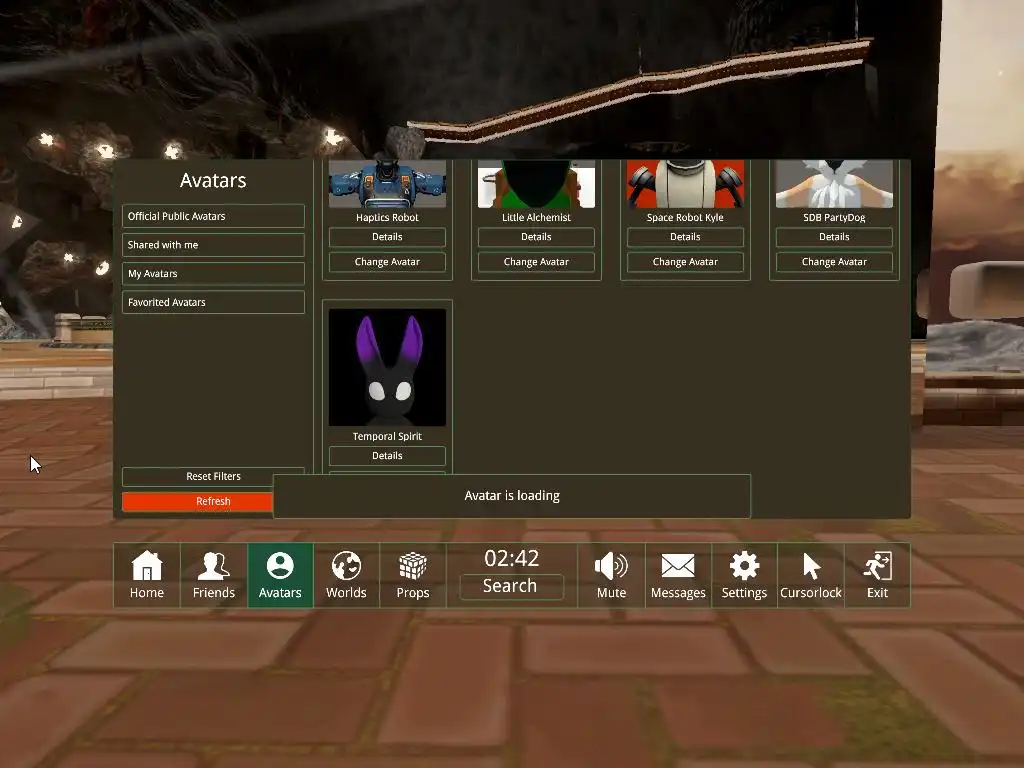Select the Haptics Robot thumbnail

[387, 184]
